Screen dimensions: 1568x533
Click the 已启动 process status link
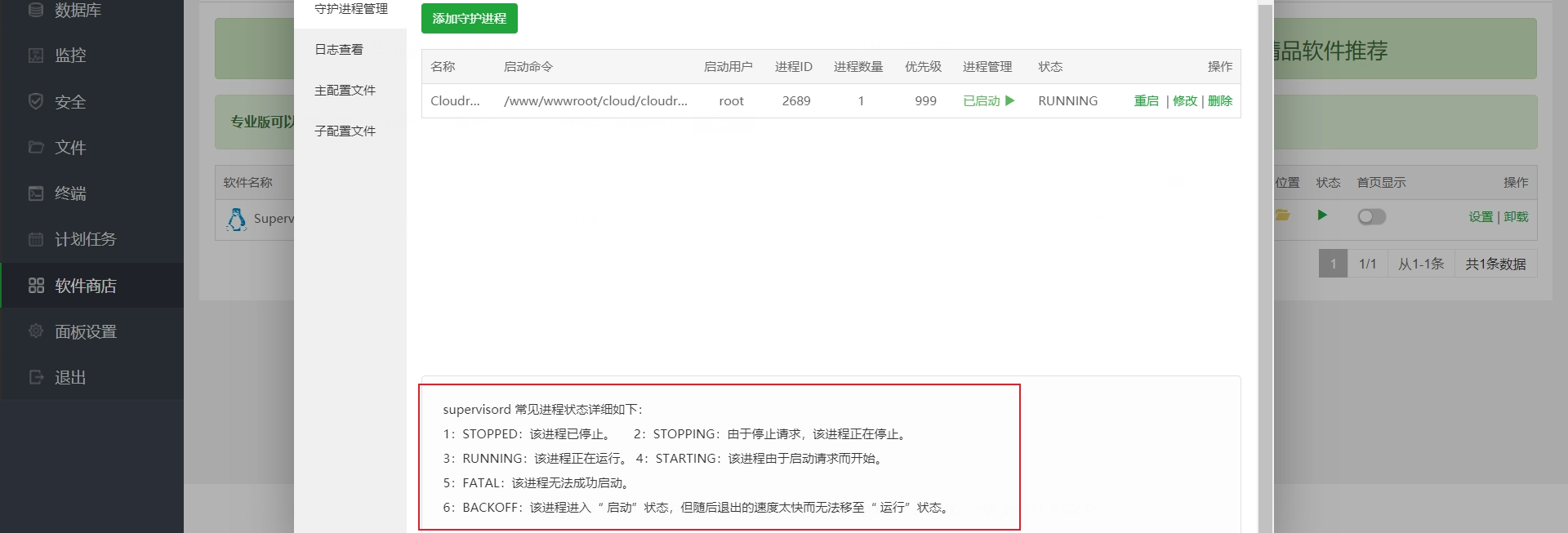982,100
